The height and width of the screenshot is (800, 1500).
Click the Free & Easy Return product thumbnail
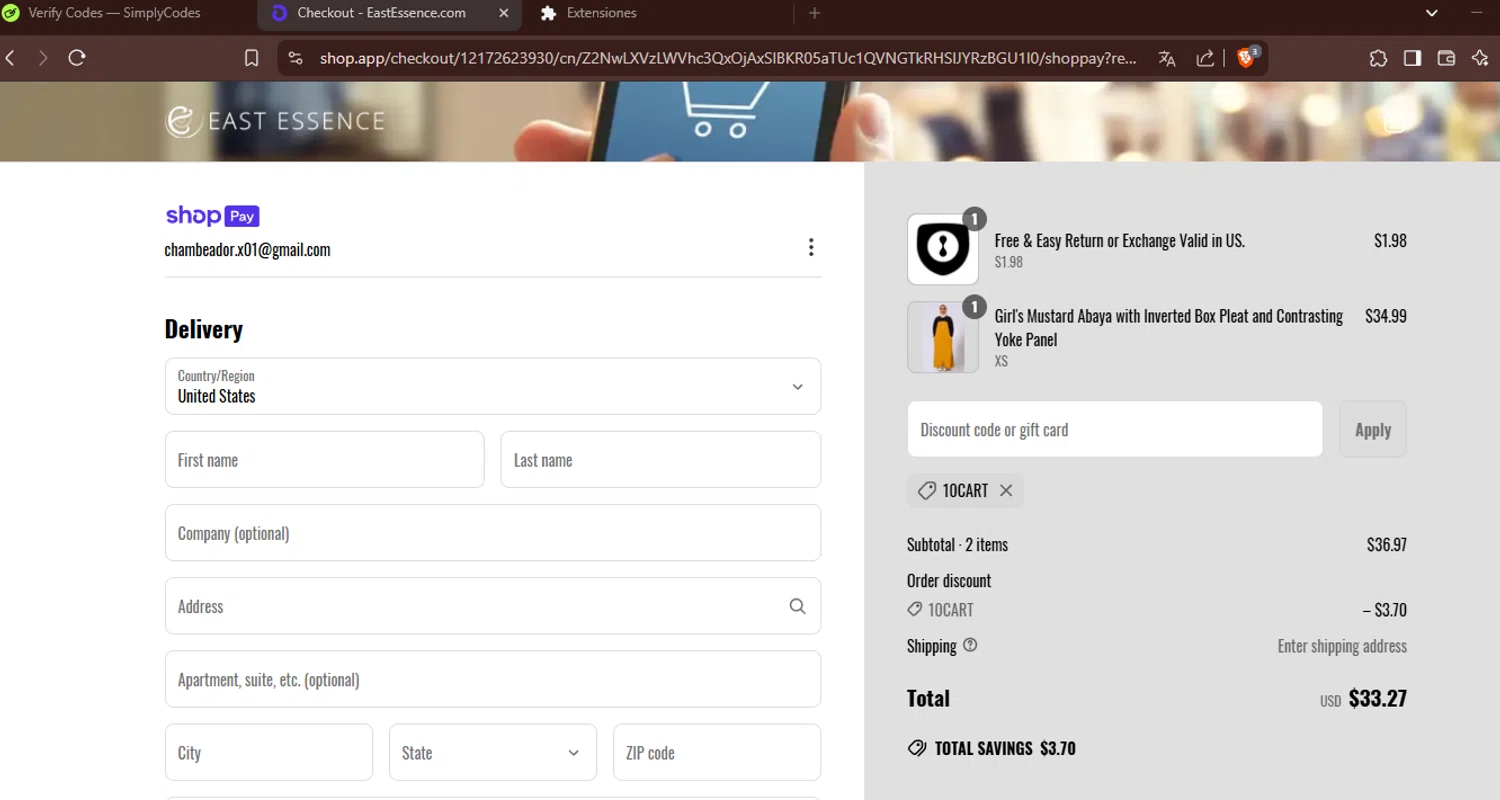click(943, 249)
